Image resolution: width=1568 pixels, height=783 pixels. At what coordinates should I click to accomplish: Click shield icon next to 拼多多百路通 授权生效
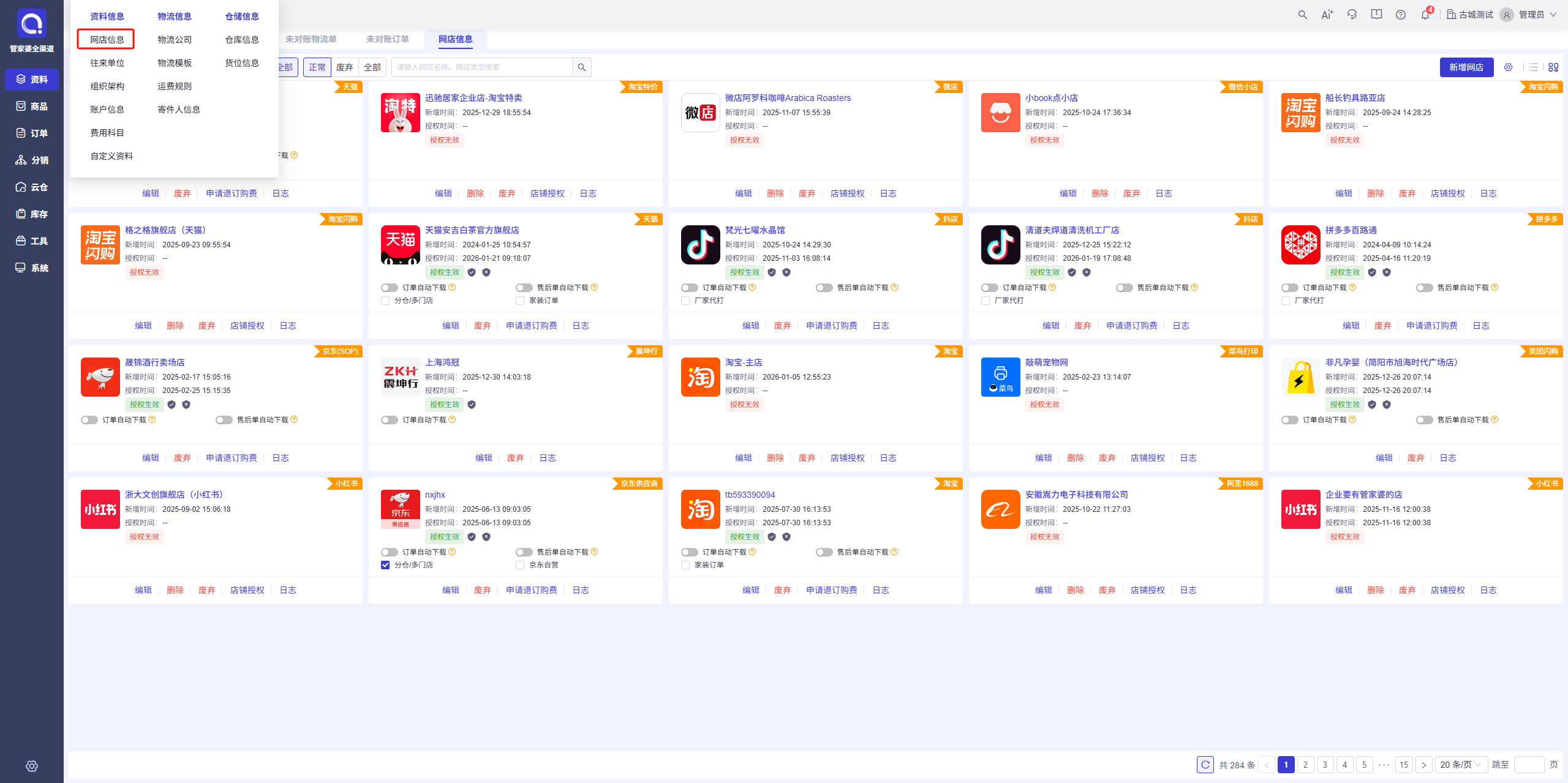pos(1372,272)
